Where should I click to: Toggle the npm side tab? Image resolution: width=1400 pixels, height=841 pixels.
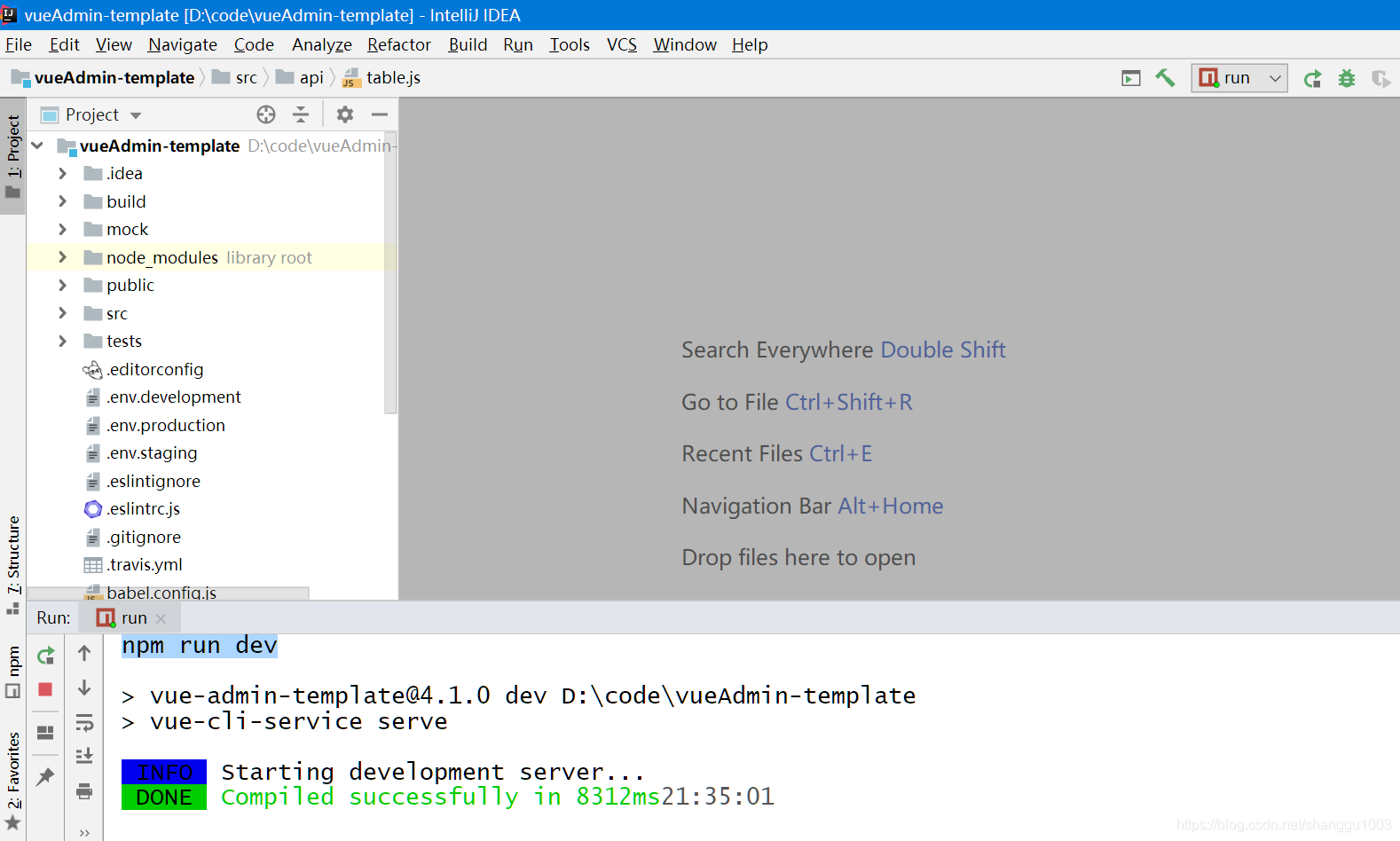pos(12,672)
